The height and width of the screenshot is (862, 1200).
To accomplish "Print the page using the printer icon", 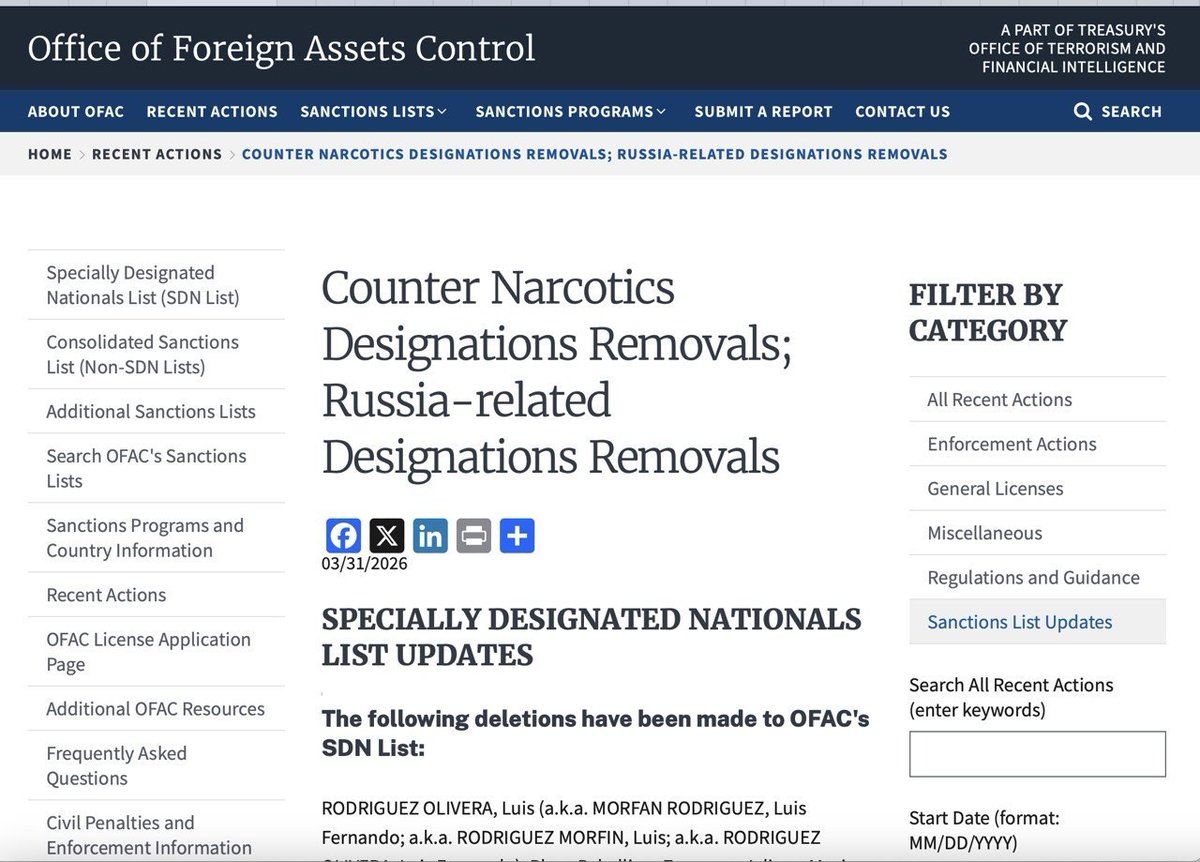I will [x=474, y=535].
